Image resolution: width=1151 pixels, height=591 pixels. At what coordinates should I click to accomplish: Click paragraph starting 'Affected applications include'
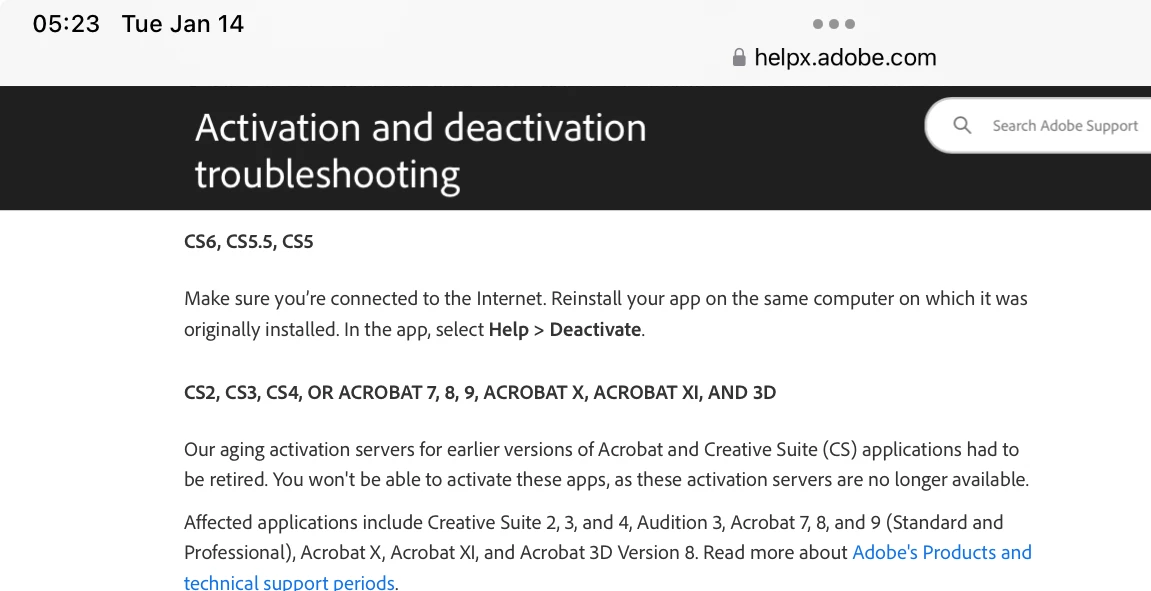click(608, 552)
